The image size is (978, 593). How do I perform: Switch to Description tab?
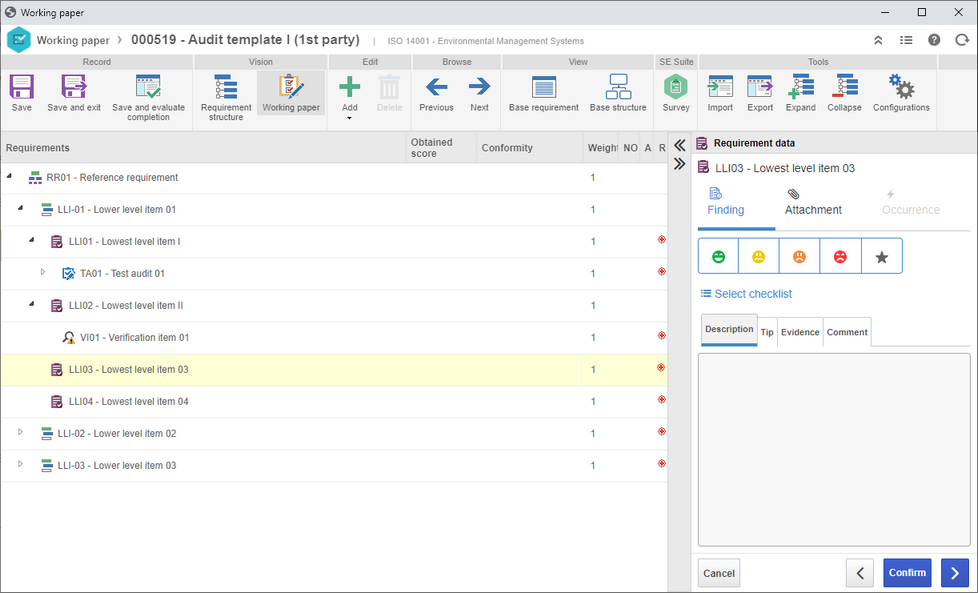tap(729, 330)
